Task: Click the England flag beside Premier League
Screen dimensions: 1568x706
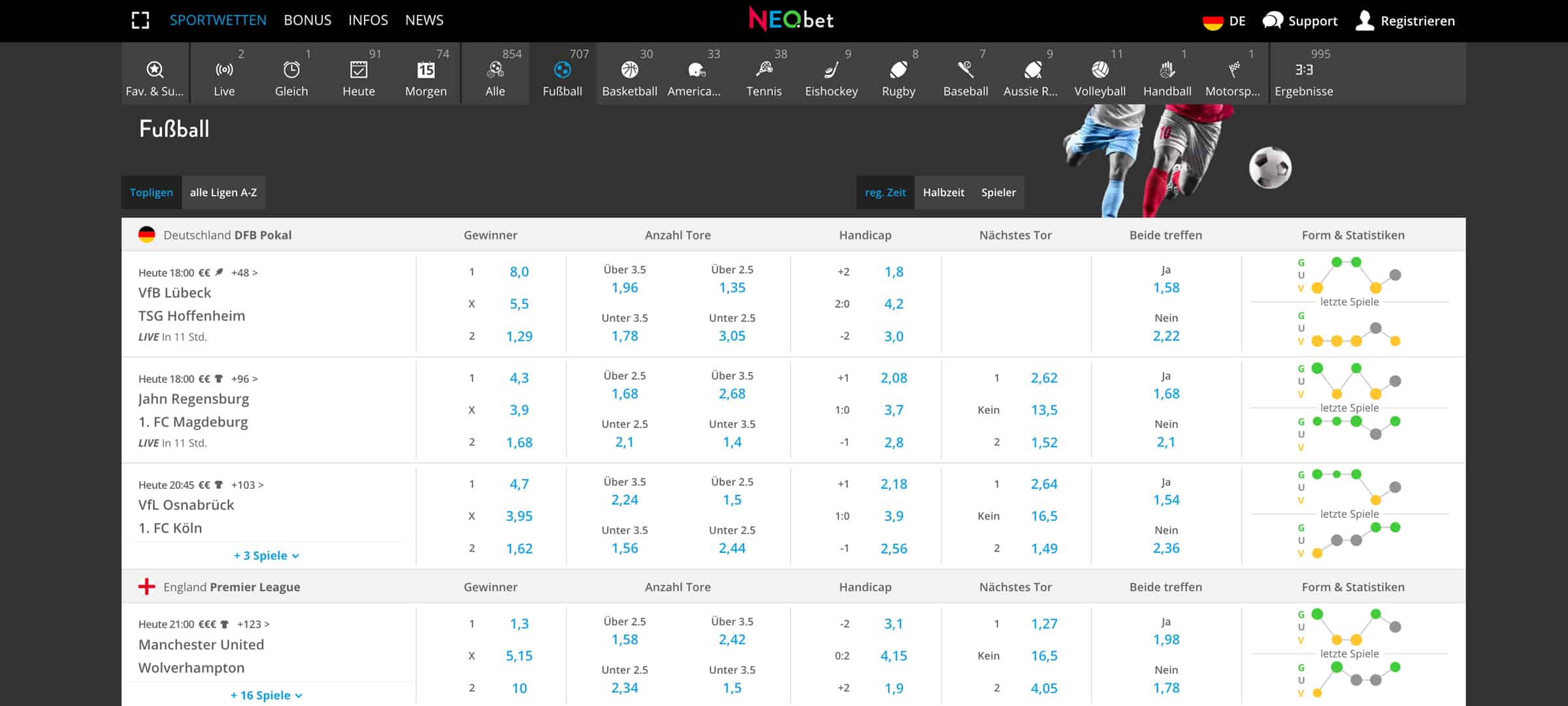Action: coord(147,586)
